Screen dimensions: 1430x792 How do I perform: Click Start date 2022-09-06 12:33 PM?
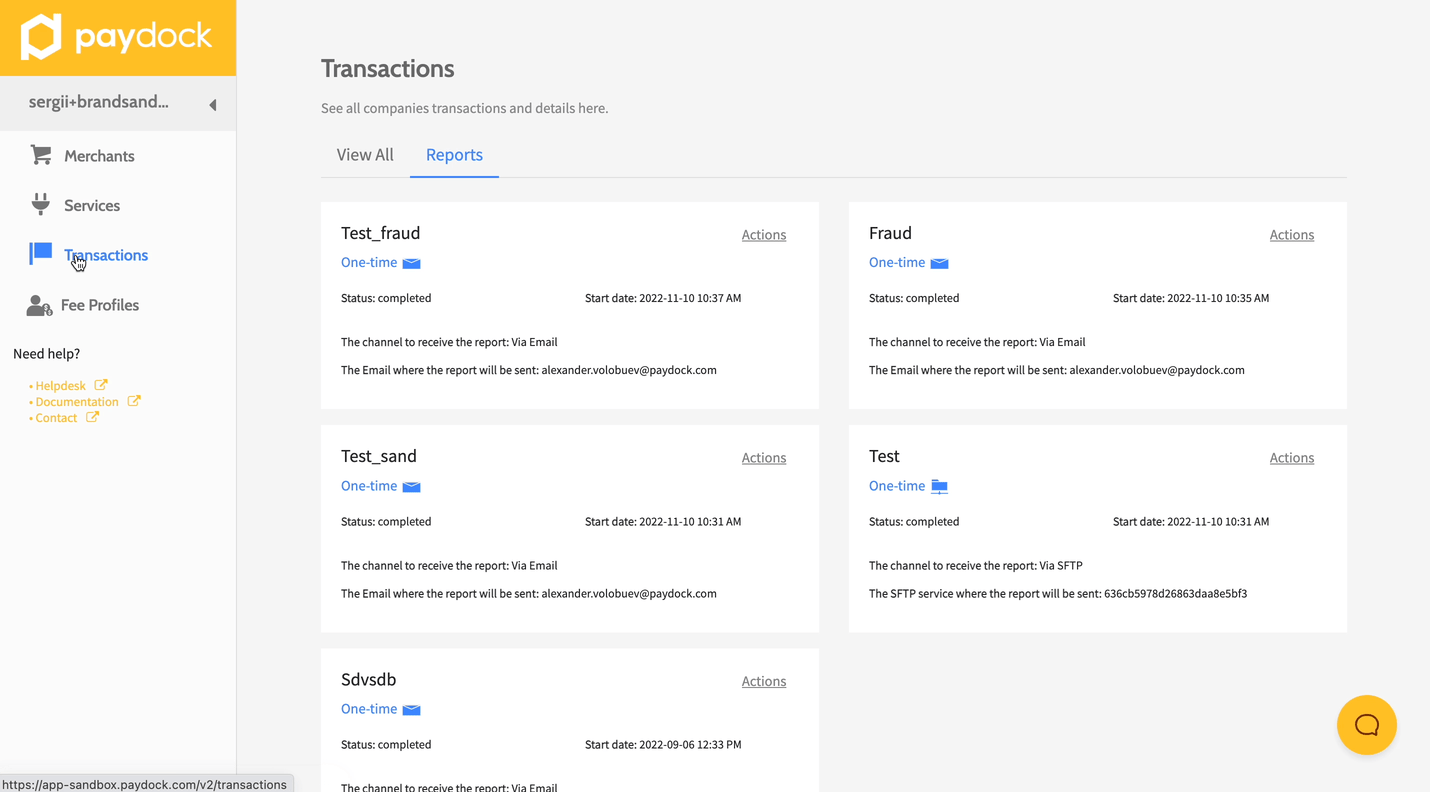(x=663, y=745)
